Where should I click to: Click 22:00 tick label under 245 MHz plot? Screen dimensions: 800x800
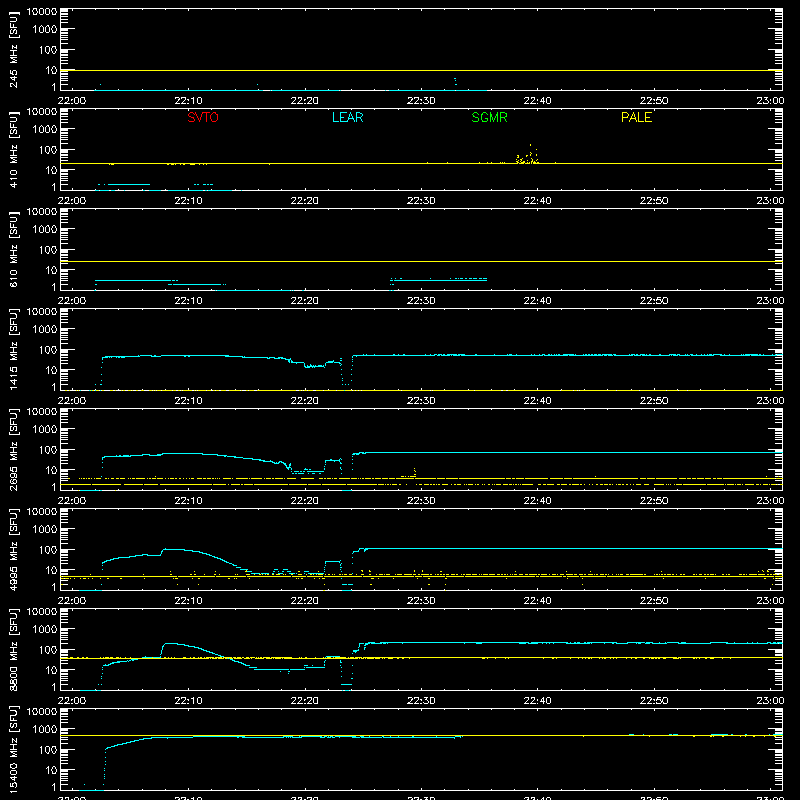(71, 101)
